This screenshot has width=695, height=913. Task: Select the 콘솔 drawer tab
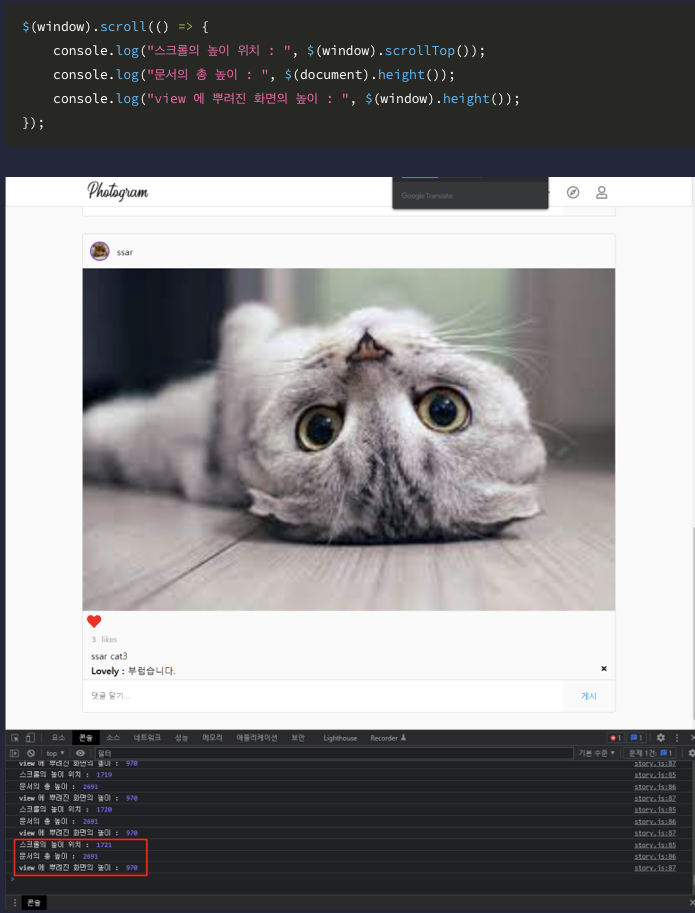[x=34, y=903]
